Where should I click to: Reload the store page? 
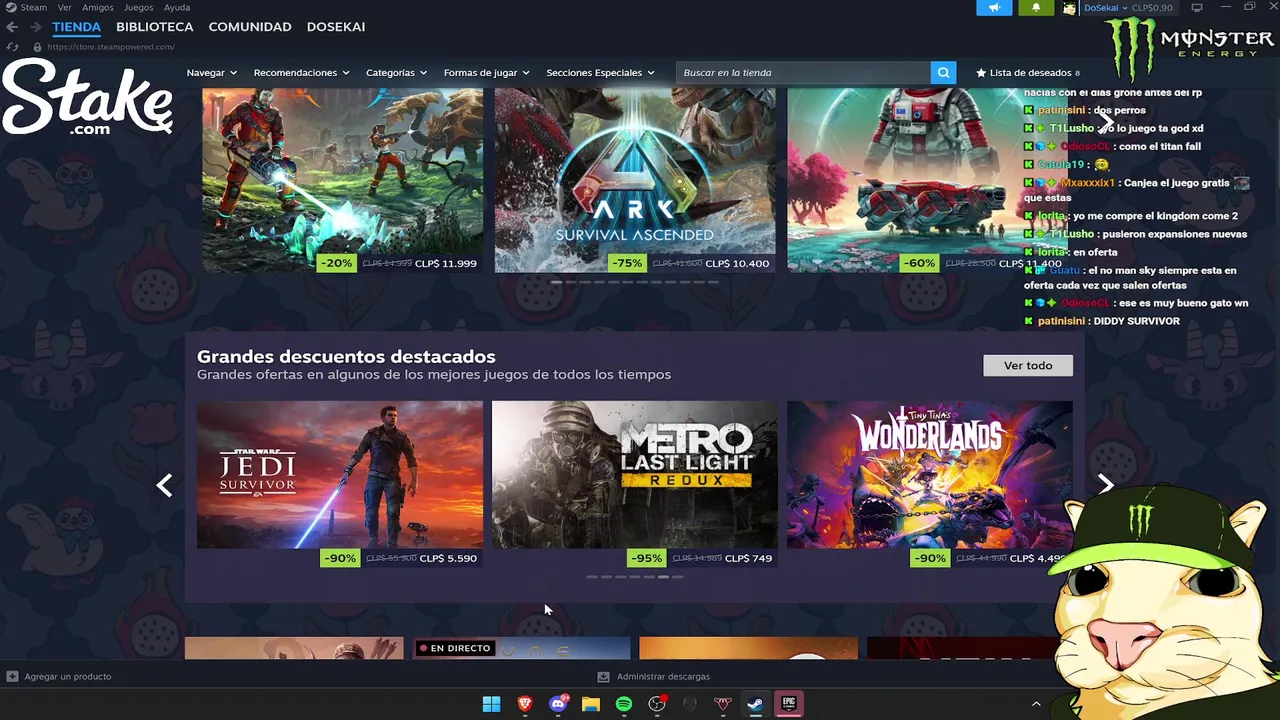coord(12,47)
